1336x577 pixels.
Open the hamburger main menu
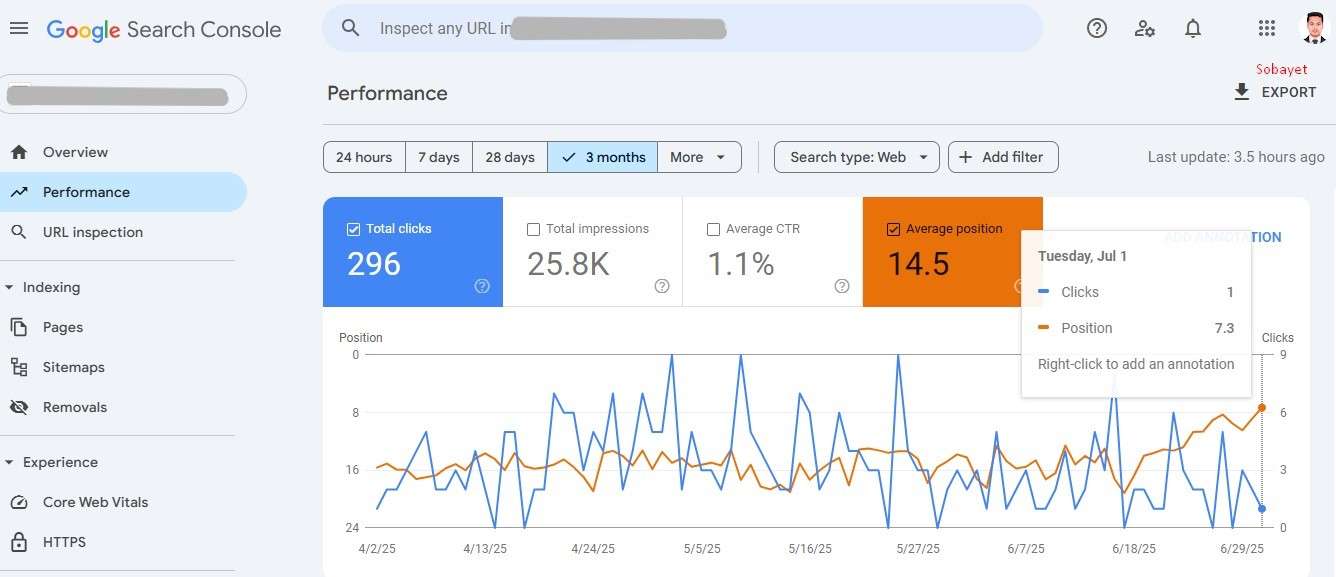coord(19,29)
